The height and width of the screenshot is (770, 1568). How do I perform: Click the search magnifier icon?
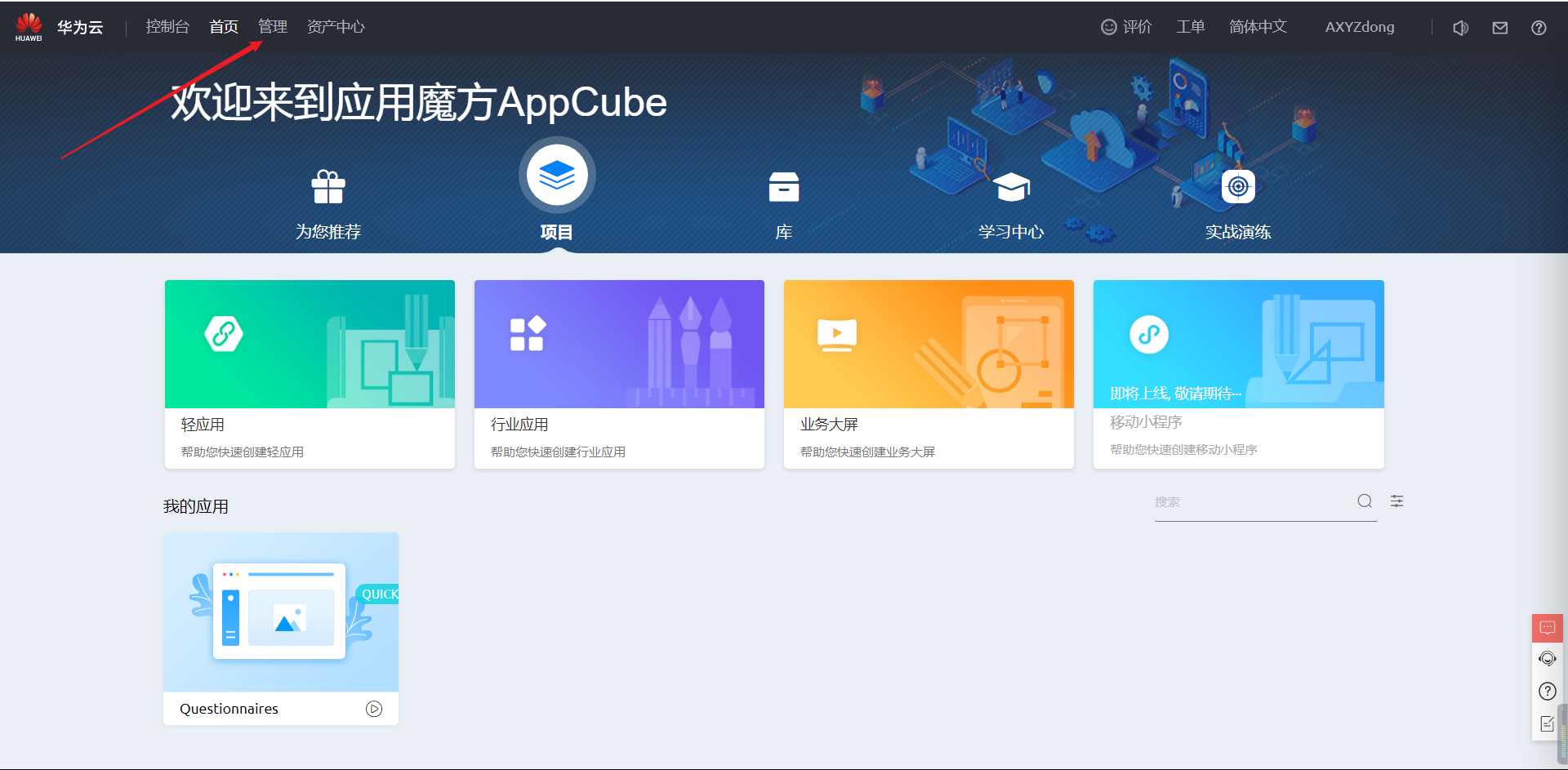click(1365, 501)
